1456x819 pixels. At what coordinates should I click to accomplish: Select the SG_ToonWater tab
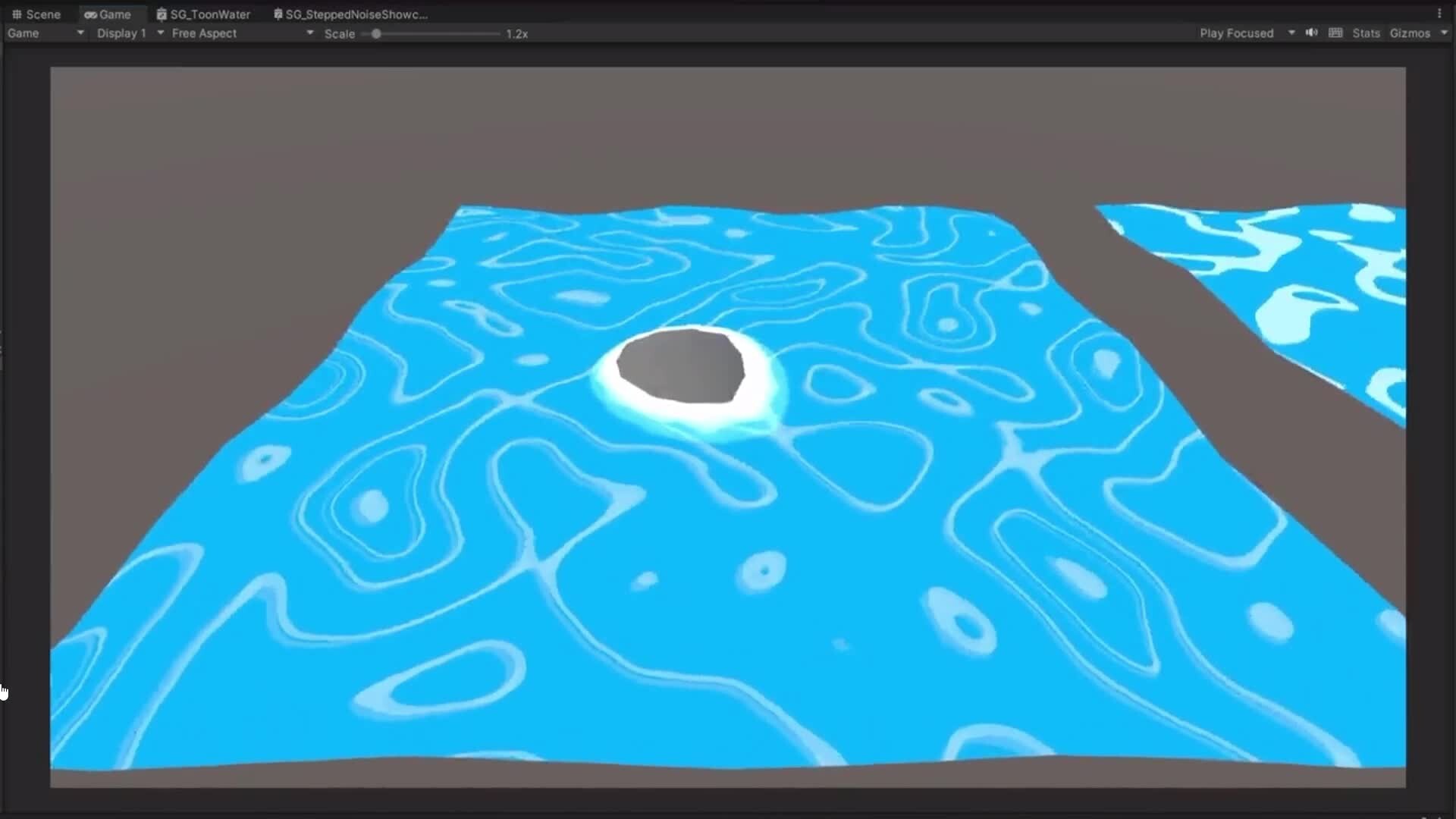pos(210,14)
